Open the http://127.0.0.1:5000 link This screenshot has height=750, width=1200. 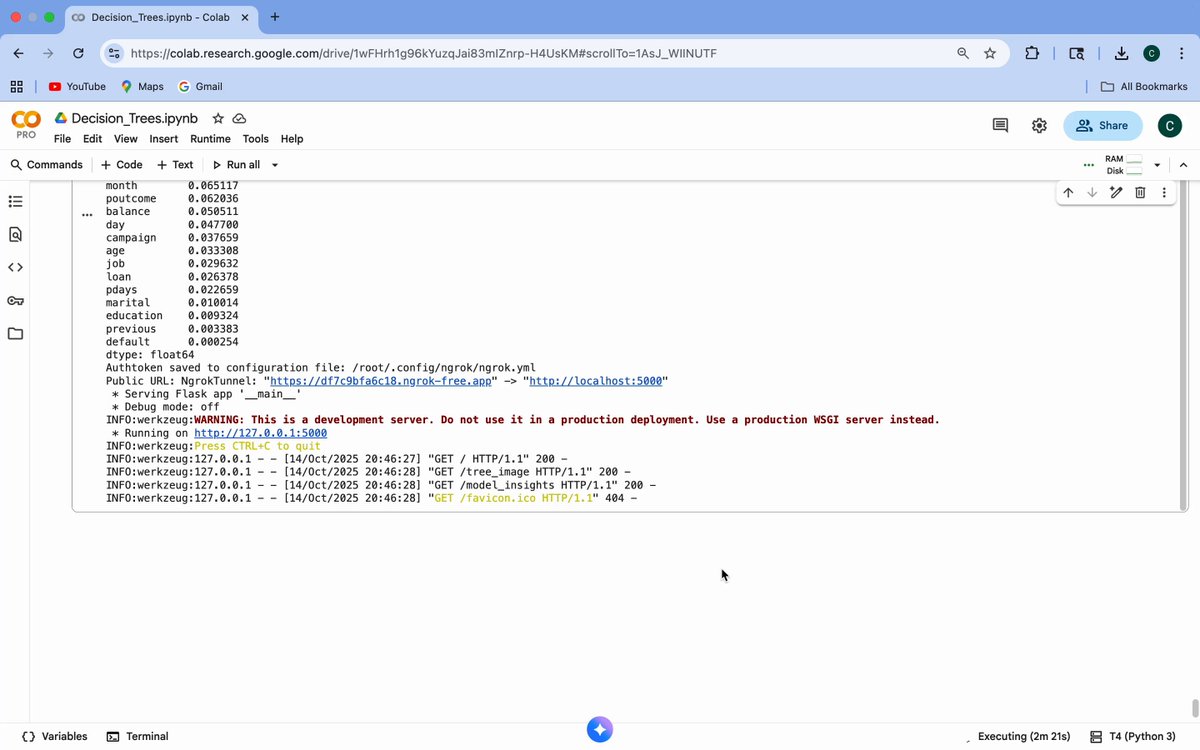click(x=260, y=433)
